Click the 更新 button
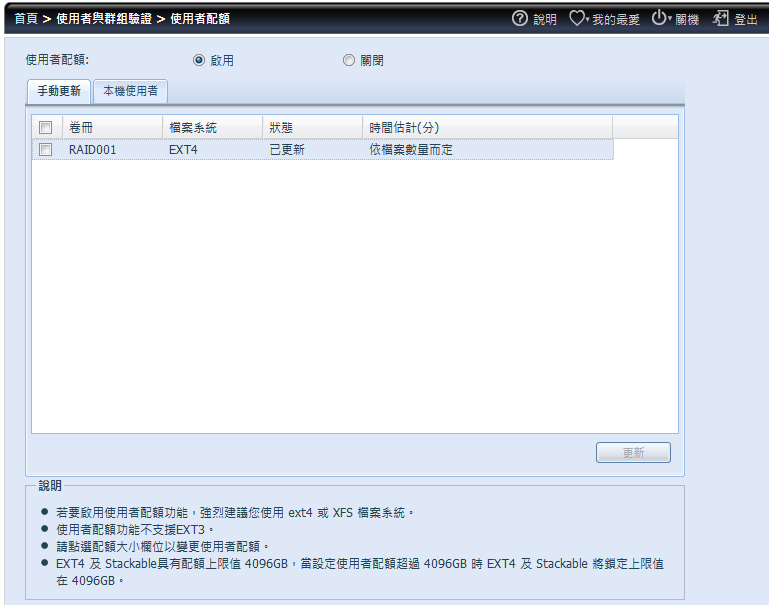 tap(633, 453)
